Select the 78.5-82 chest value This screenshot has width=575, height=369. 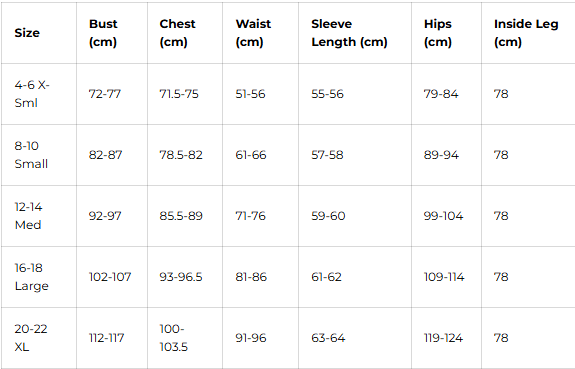[x=181, y=155]
